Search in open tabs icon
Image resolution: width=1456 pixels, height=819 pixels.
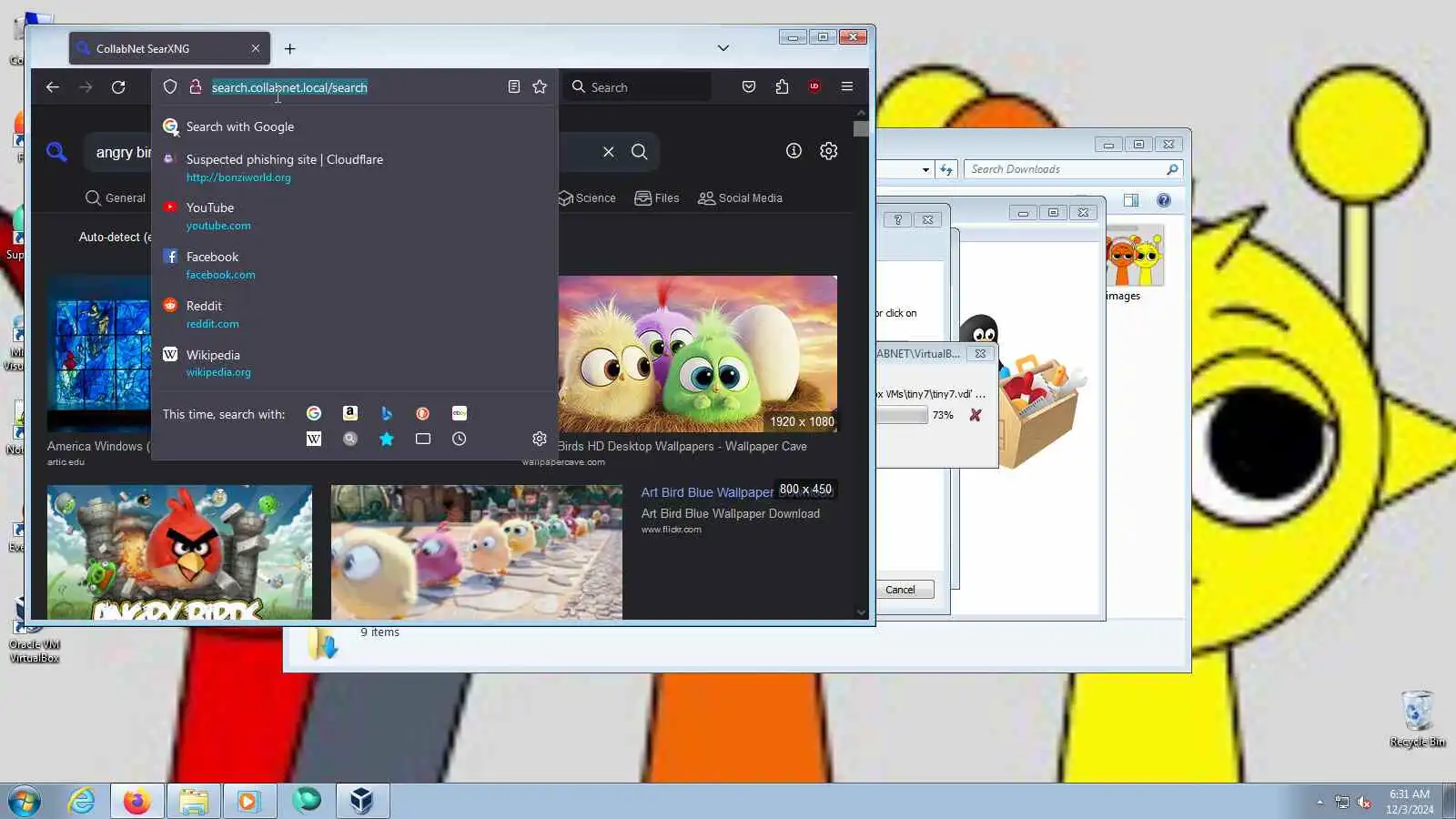423,439
